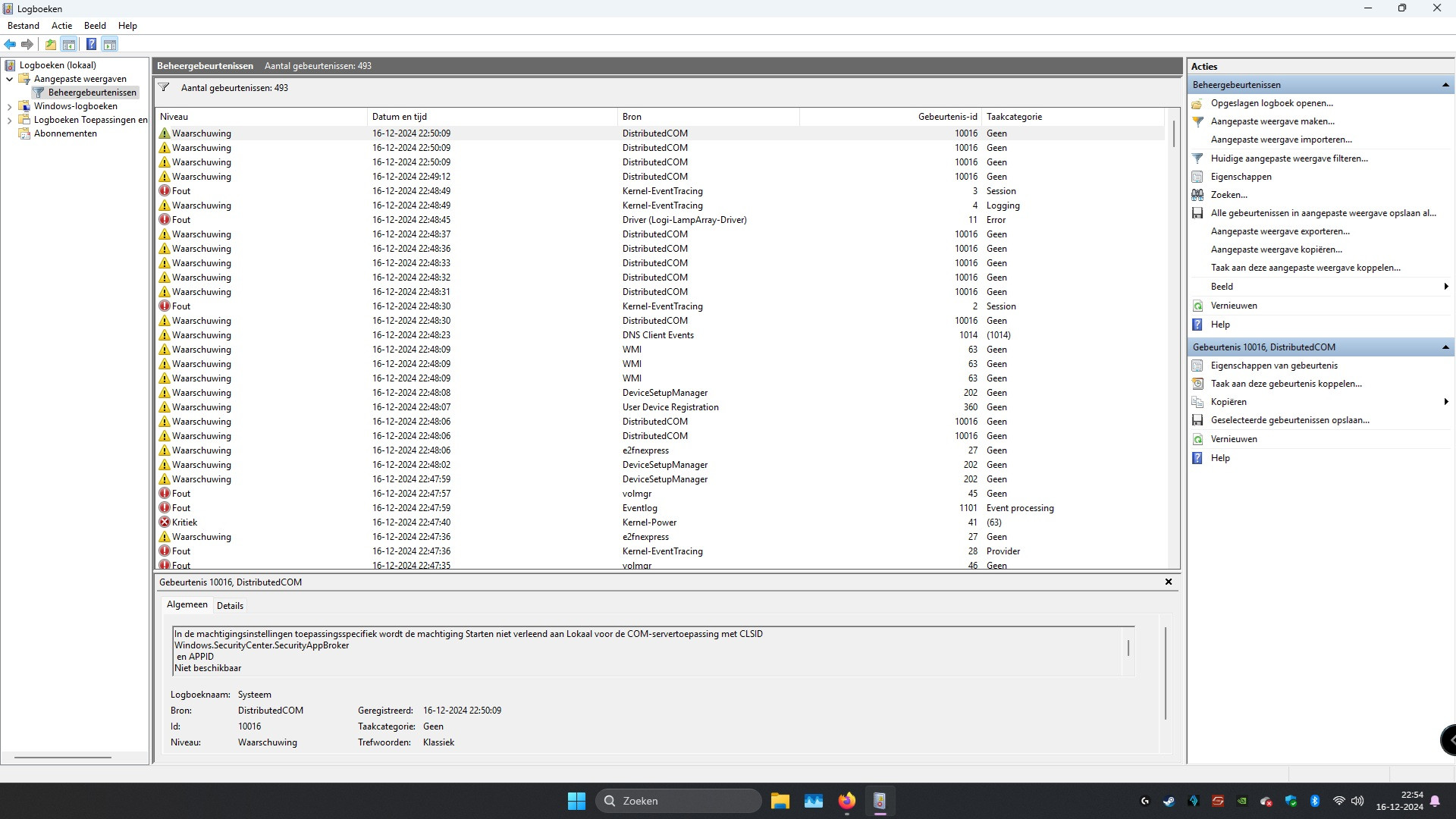Collapse Aangepaste weergaven tree node

pos(9,79)
